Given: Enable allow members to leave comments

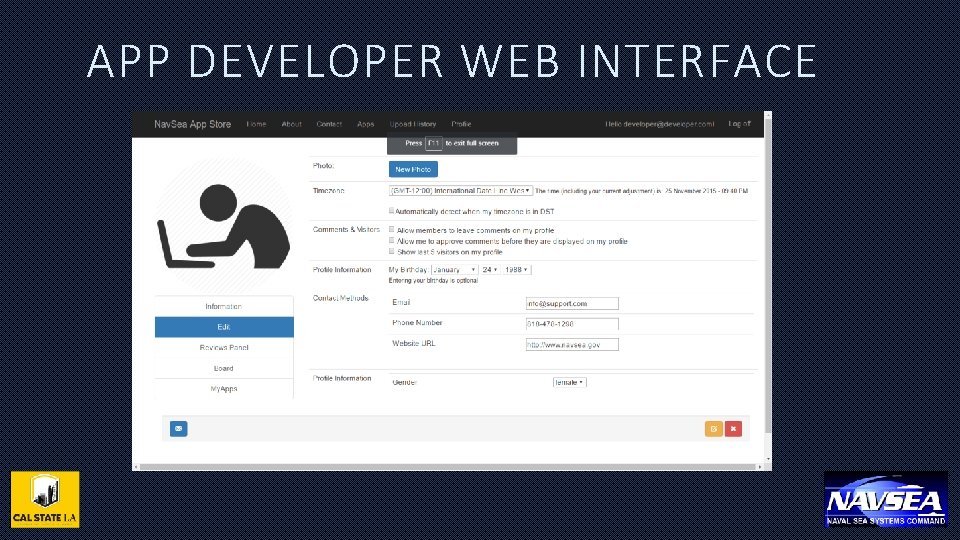Looking at the screenshot, I should 391,230.
